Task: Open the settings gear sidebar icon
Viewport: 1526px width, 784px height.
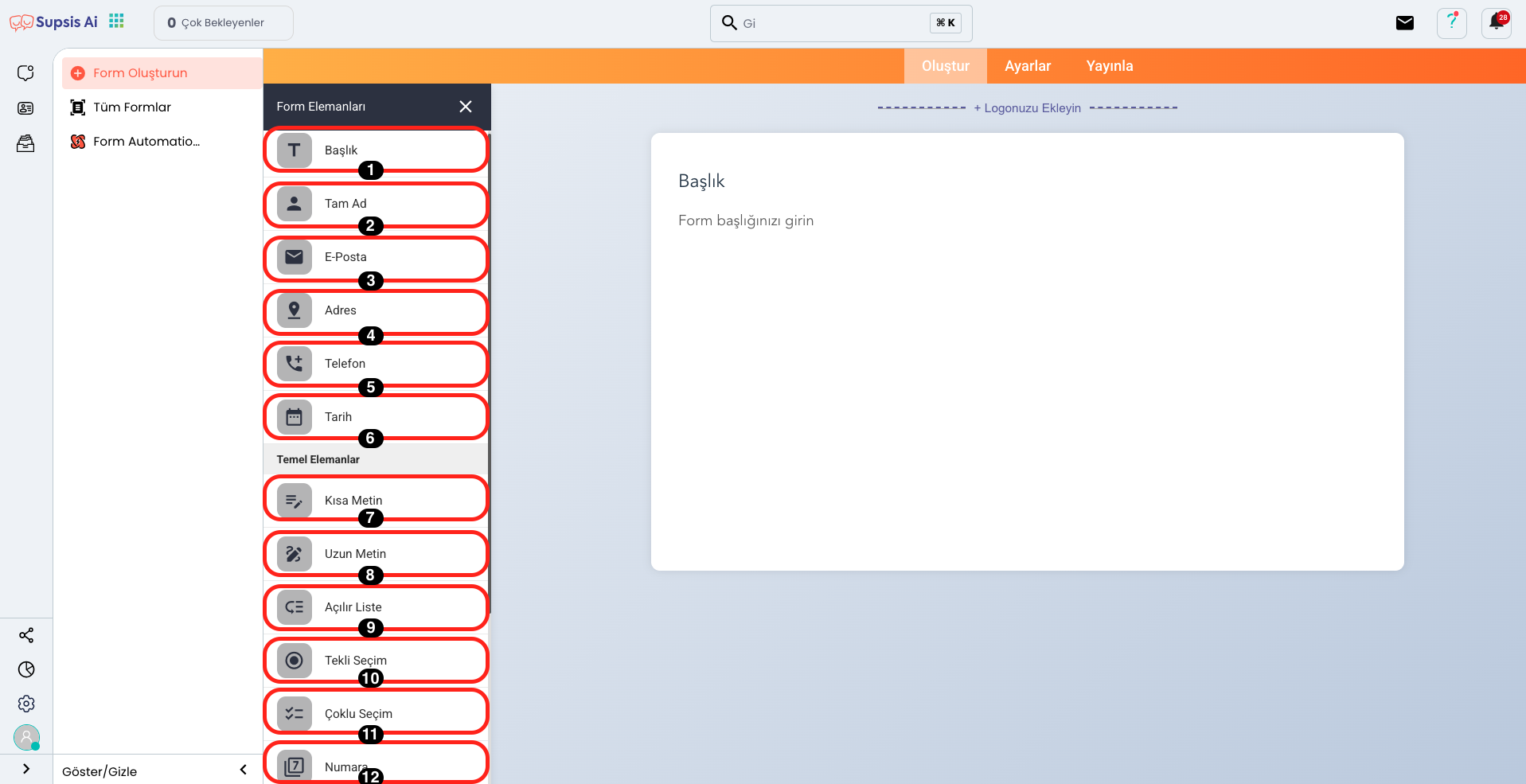Action: coord(26,704)
